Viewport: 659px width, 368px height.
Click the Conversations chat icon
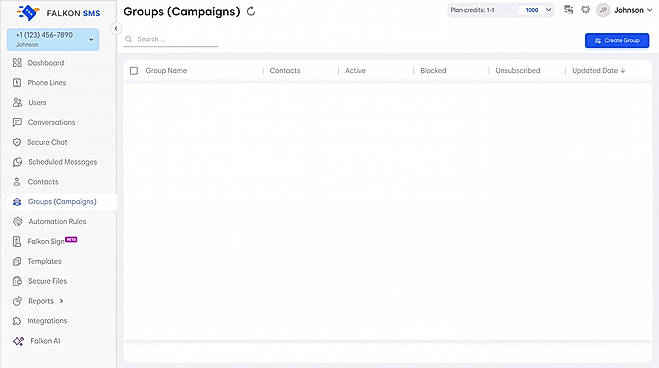(x=17, y=122)
